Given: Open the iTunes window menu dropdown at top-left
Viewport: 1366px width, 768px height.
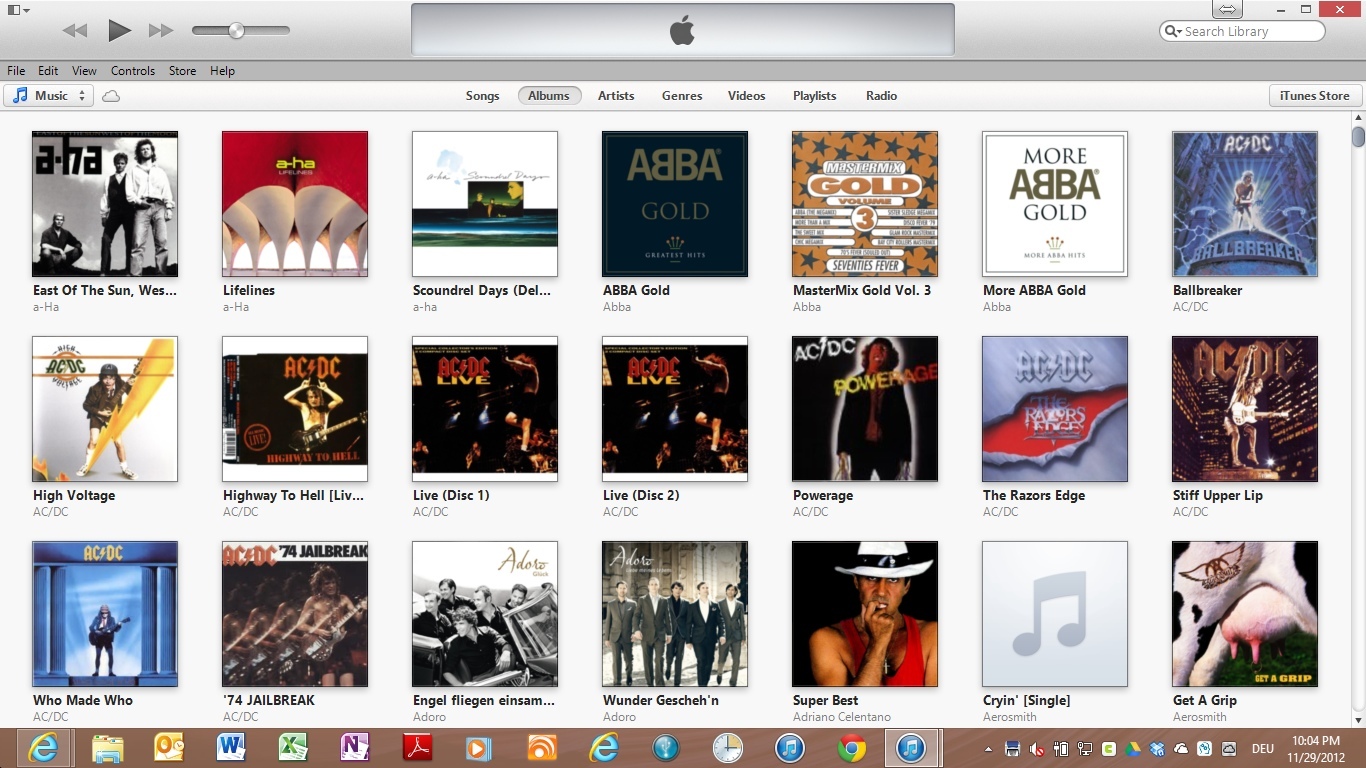Looking at the screenshot, I should point(18,10).
